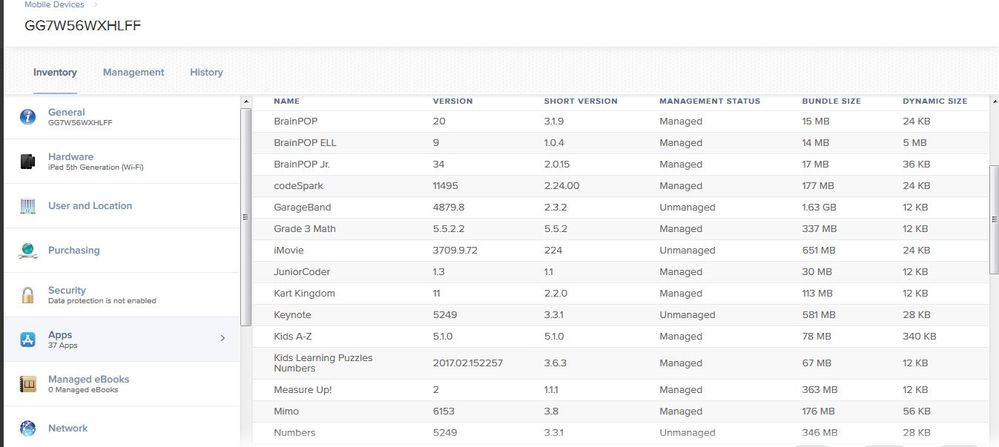Open the Security section label

pos(67,290)
